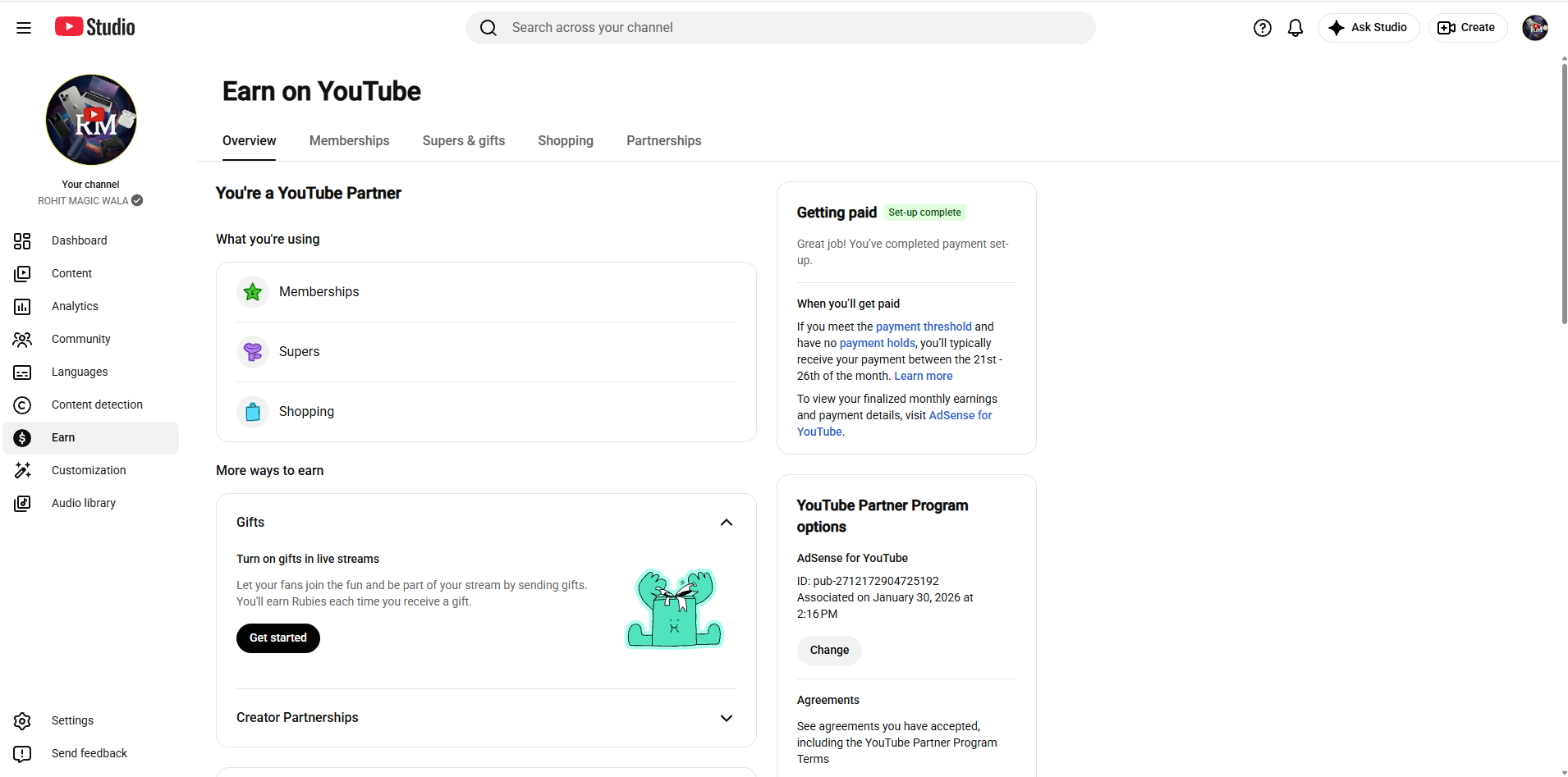Click the Get started button
The width and height of the screenshot is (1568, 777).
(x=278, y=638)
